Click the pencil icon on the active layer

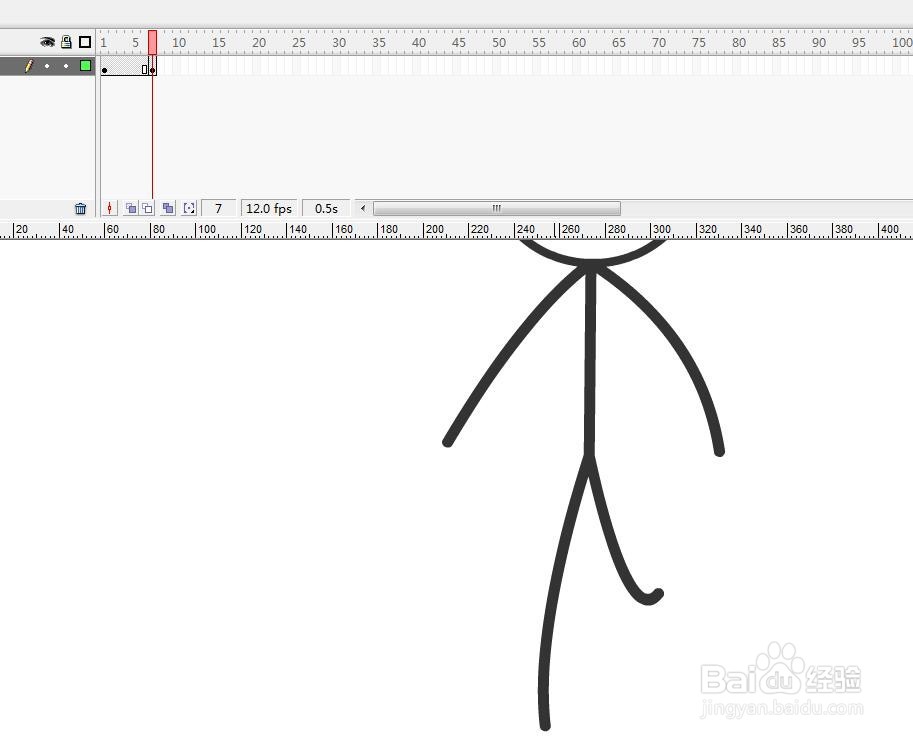point(28,66)
